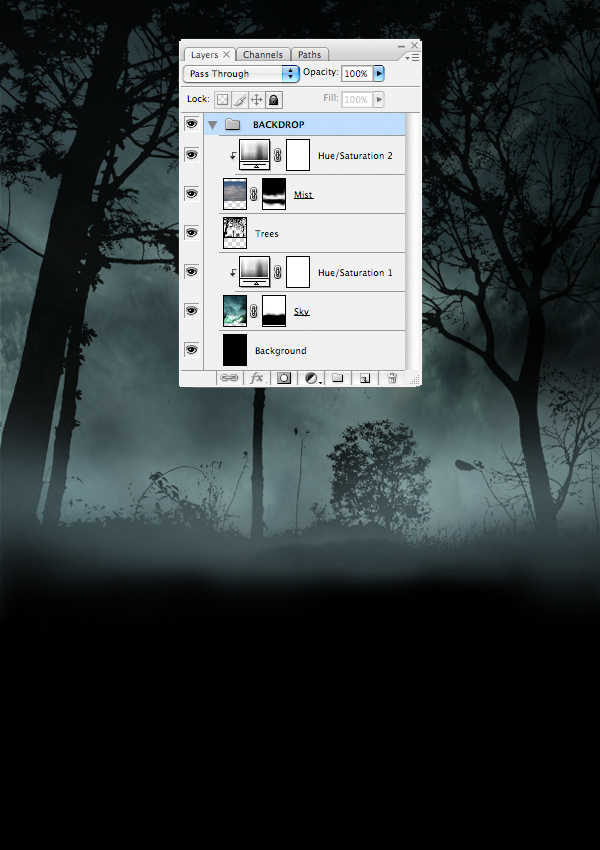
Task: Click the Hue/Saturation 1 clipping arrow
Action: click(x=233, y=273)
